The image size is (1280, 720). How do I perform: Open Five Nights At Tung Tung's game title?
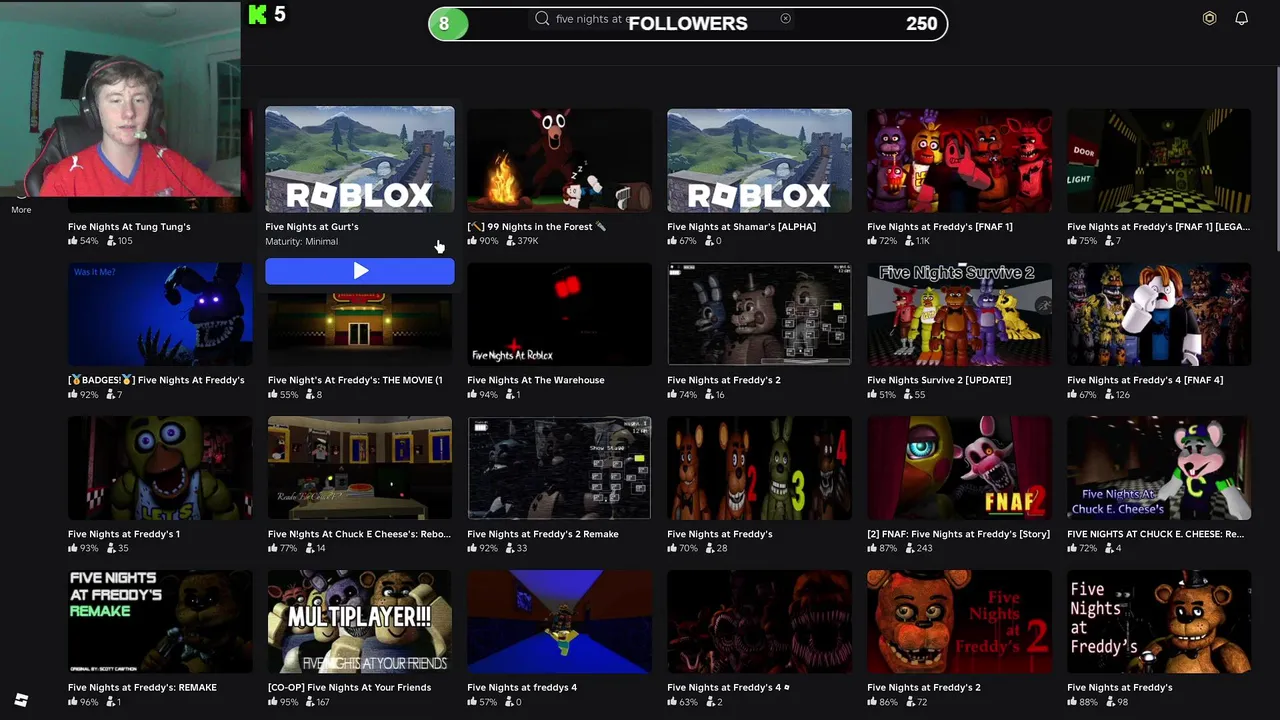pos(129,226)
